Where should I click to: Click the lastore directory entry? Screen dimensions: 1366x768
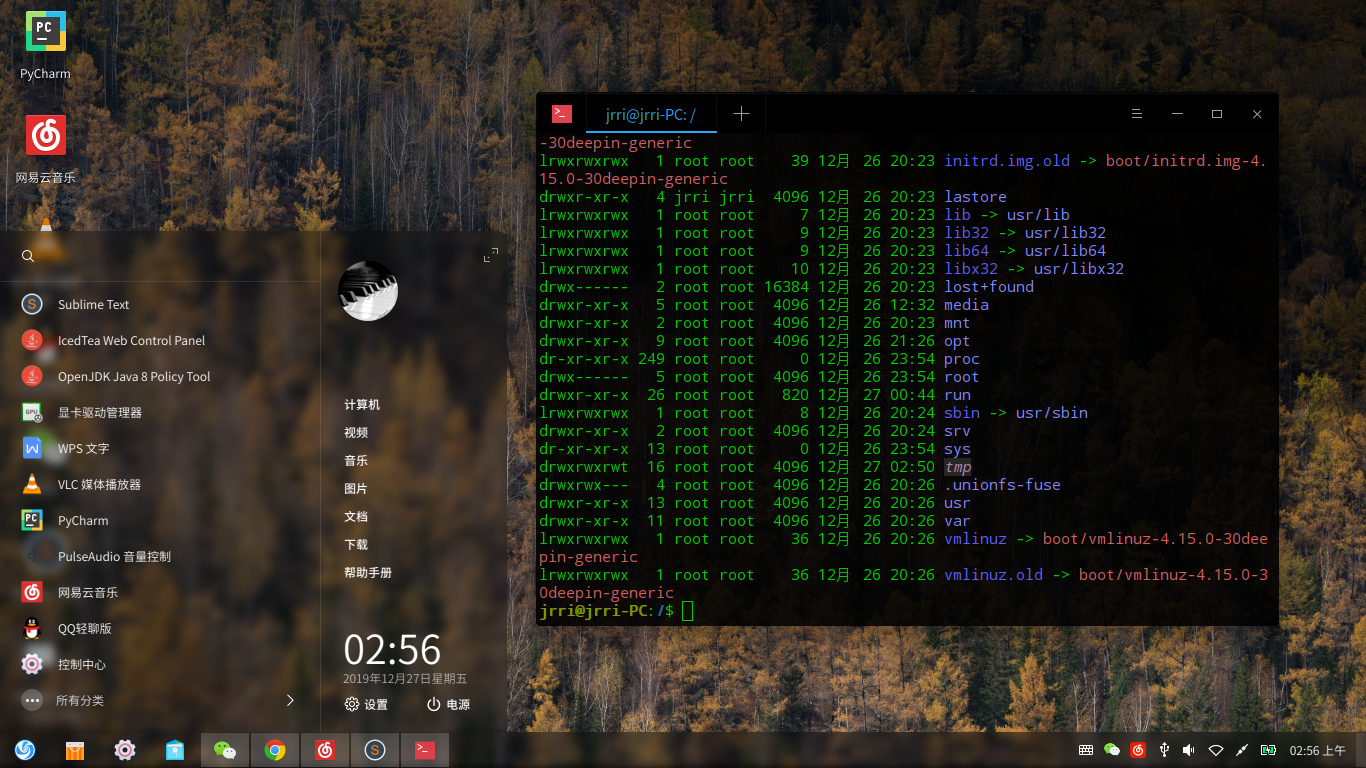975,197
